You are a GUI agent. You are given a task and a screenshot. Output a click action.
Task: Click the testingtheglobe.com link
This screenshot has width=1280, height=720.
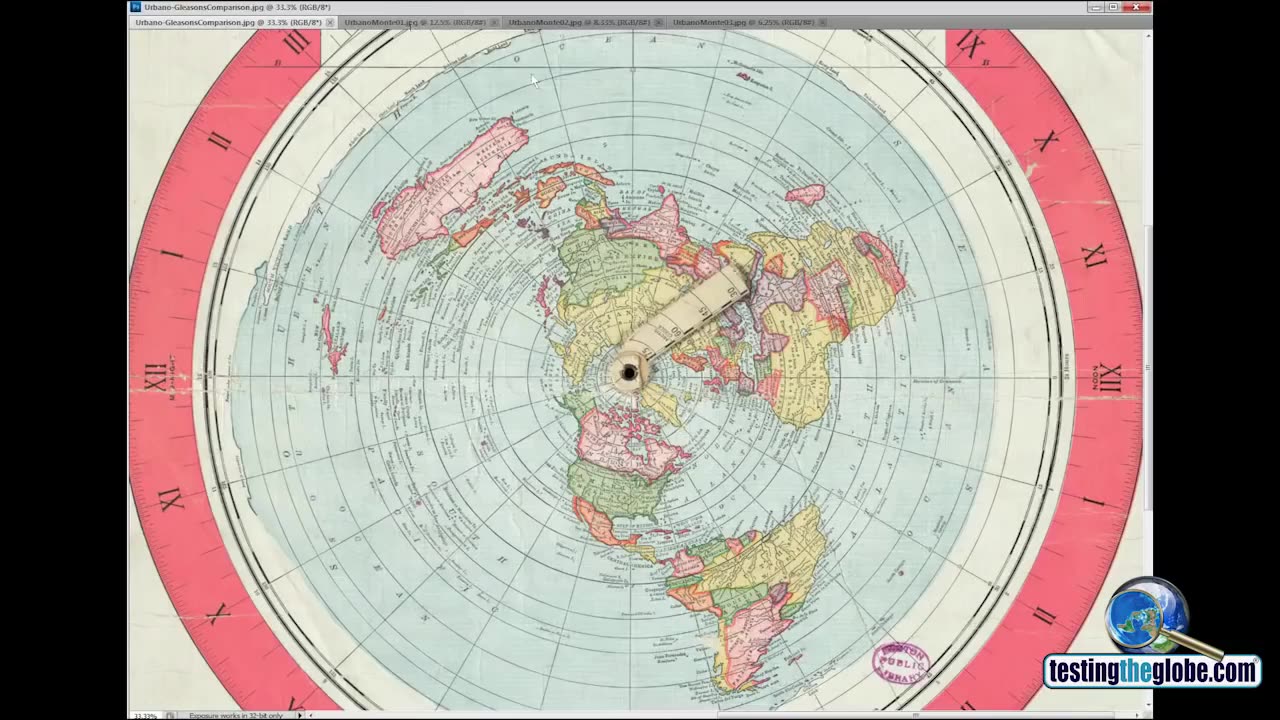[1152, 671]
